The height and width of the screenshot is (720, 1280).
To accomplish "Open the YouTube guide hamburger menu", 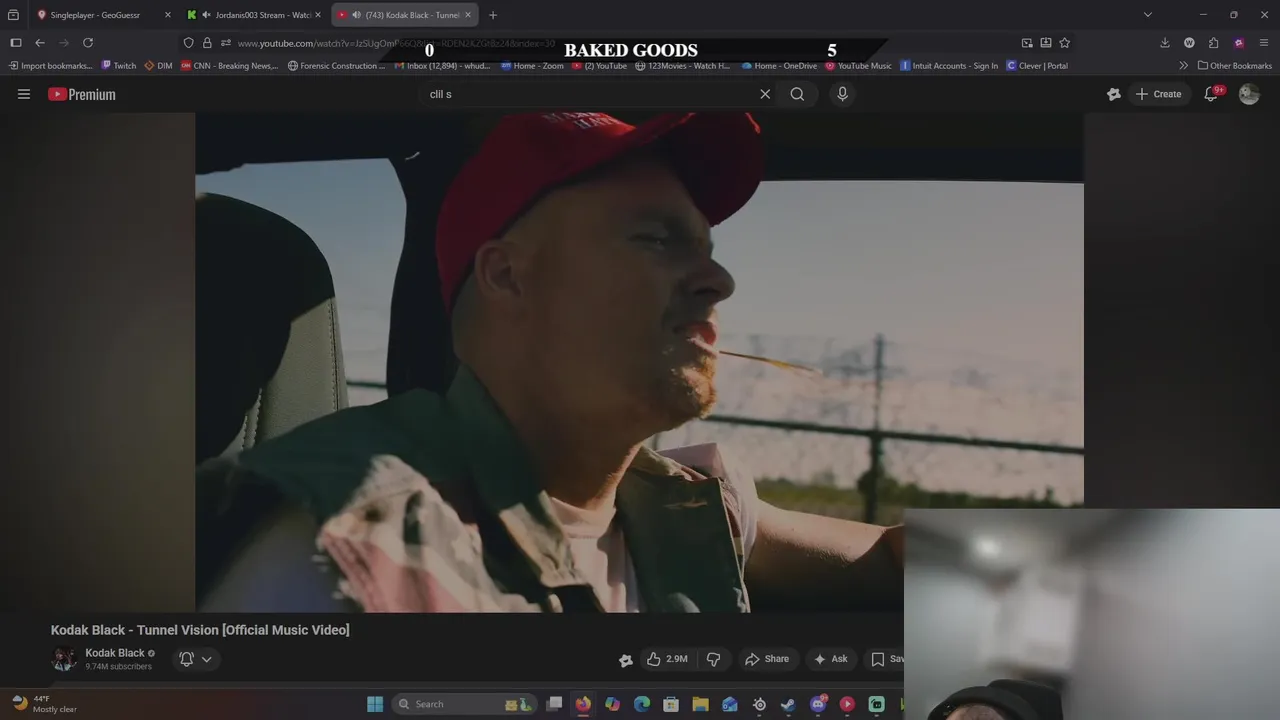I will click(x=24, y=94).
